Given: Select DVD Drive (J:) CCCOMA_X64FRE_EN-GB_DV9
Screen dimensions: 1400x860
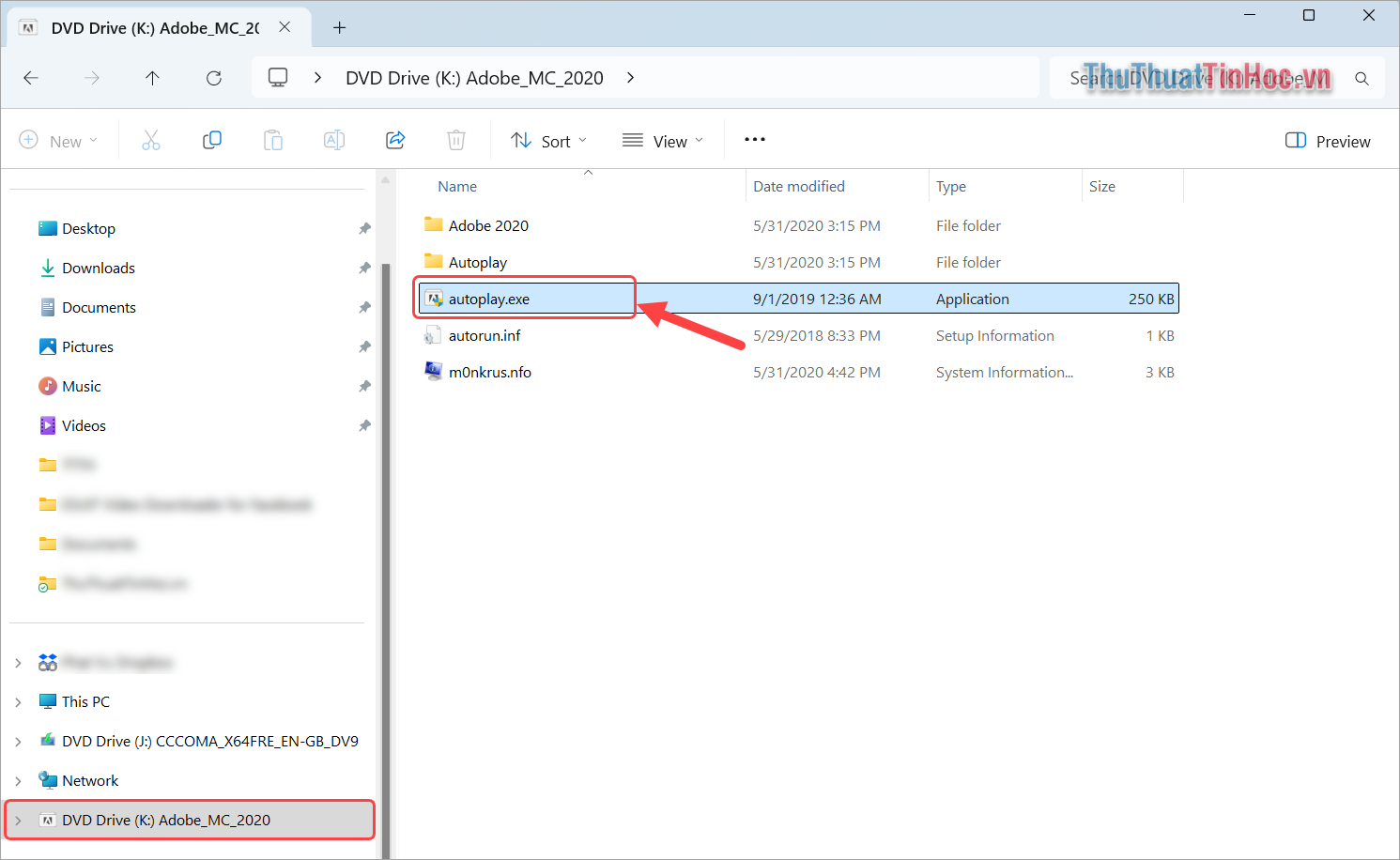Looking at the screenshot, I should pos(210,741).
